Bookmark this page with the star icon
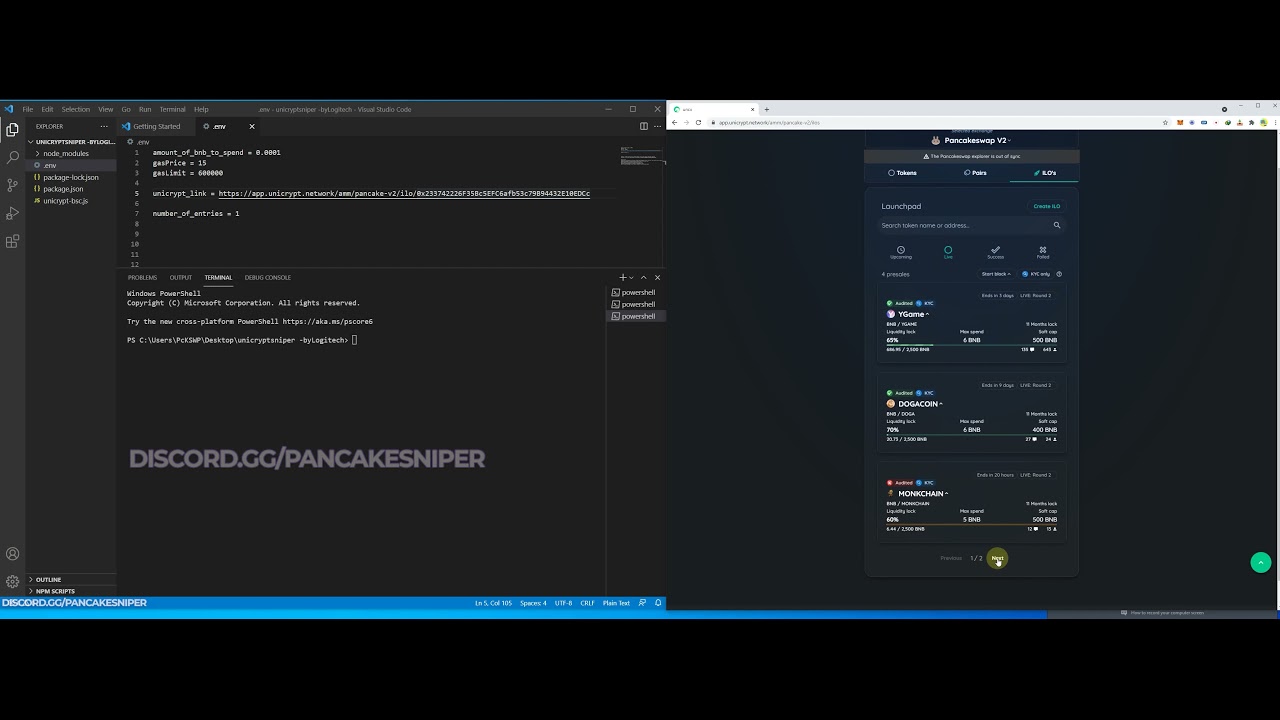 click(1166, 122)
